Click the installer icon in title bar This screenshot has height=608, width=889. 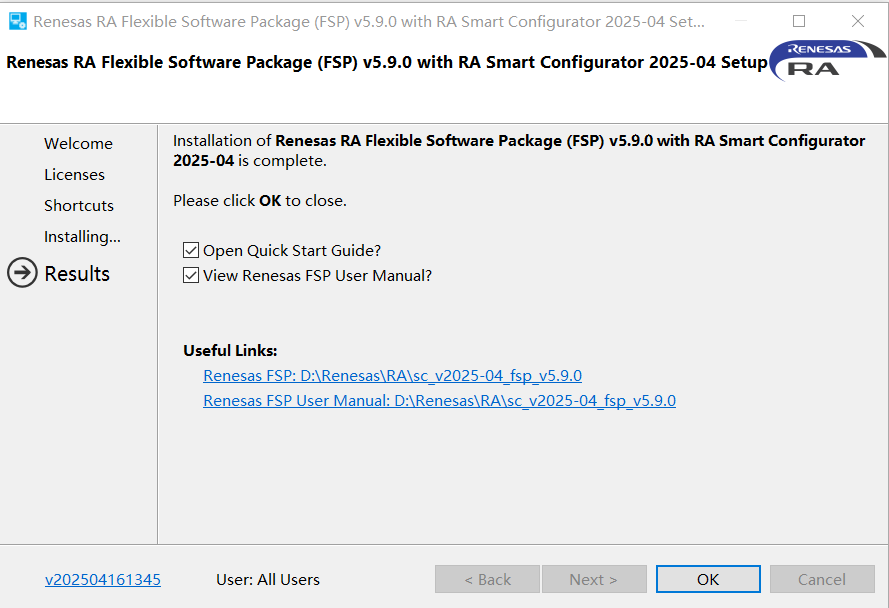[x=17, y=21]
